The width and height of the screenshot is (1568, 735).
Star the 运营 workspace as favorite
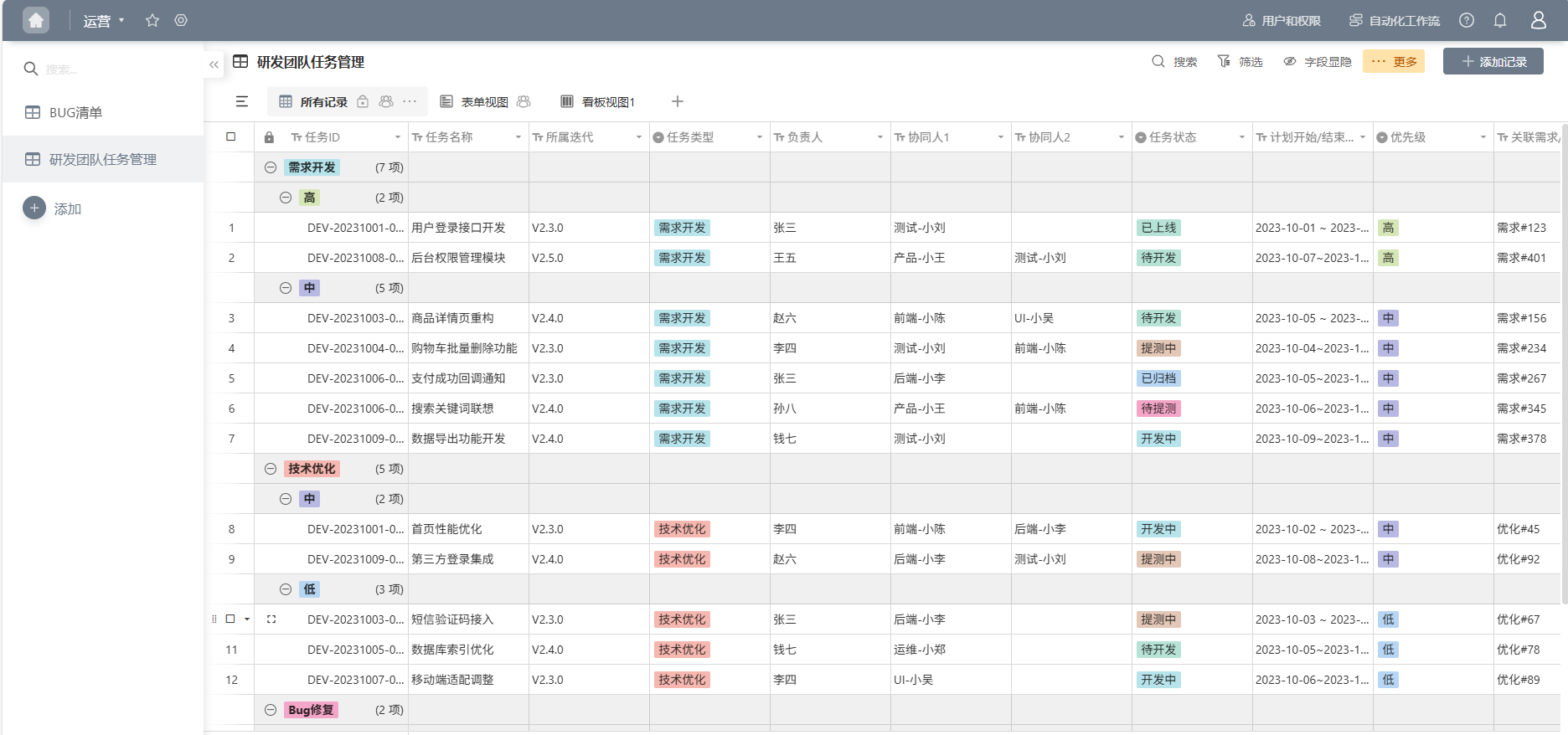152,20
